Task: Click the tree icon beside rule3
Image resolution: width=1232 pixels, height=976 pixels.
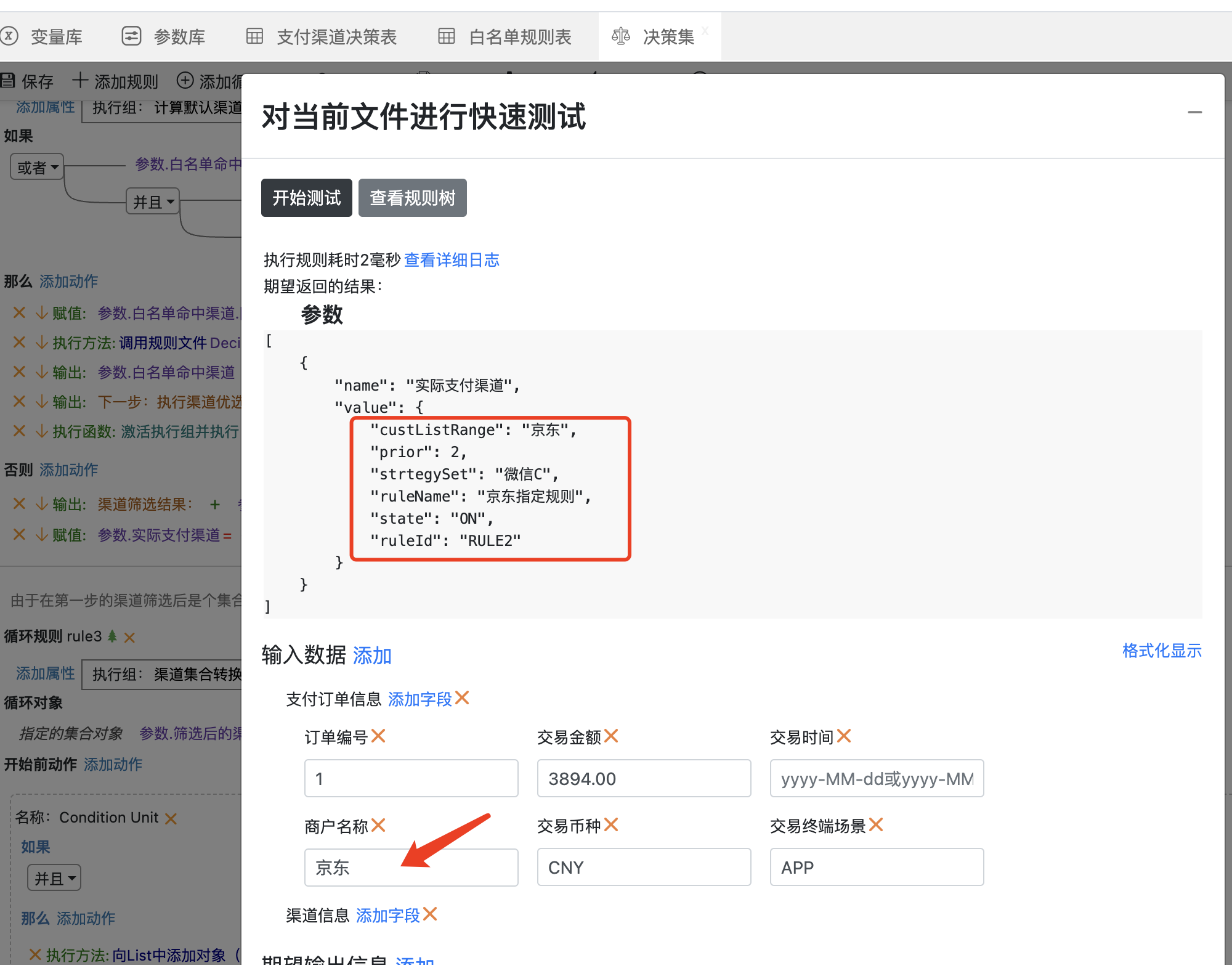Action: [x=112, y=636]
